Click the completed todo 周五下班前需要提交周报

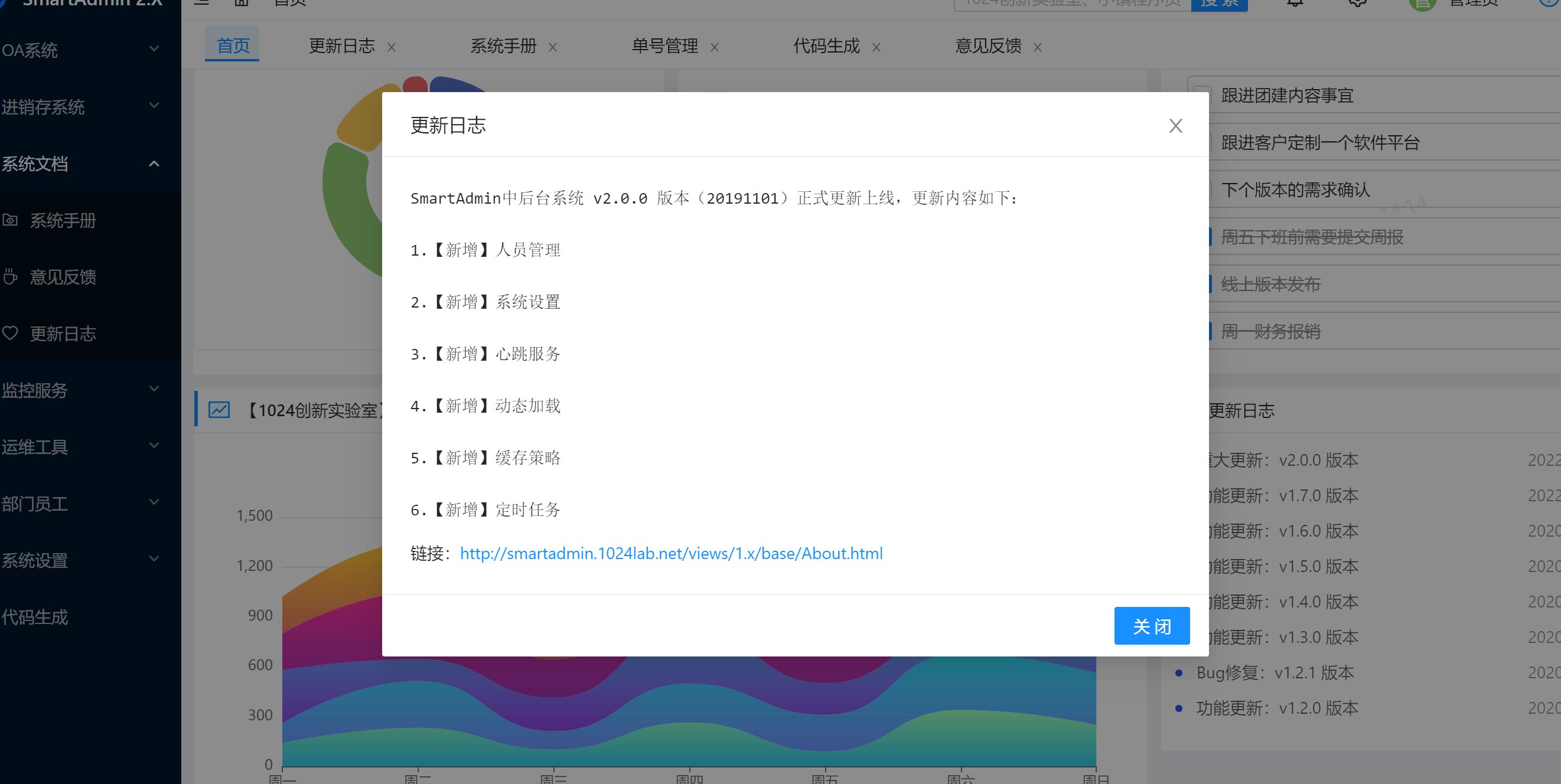click(1312, 237)
